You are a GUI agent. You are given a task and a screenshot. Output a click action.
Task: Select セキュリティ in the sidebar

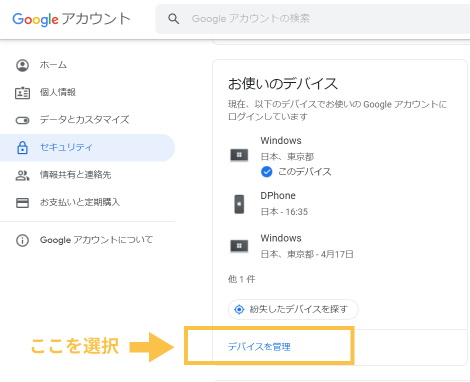click(87, 148)
